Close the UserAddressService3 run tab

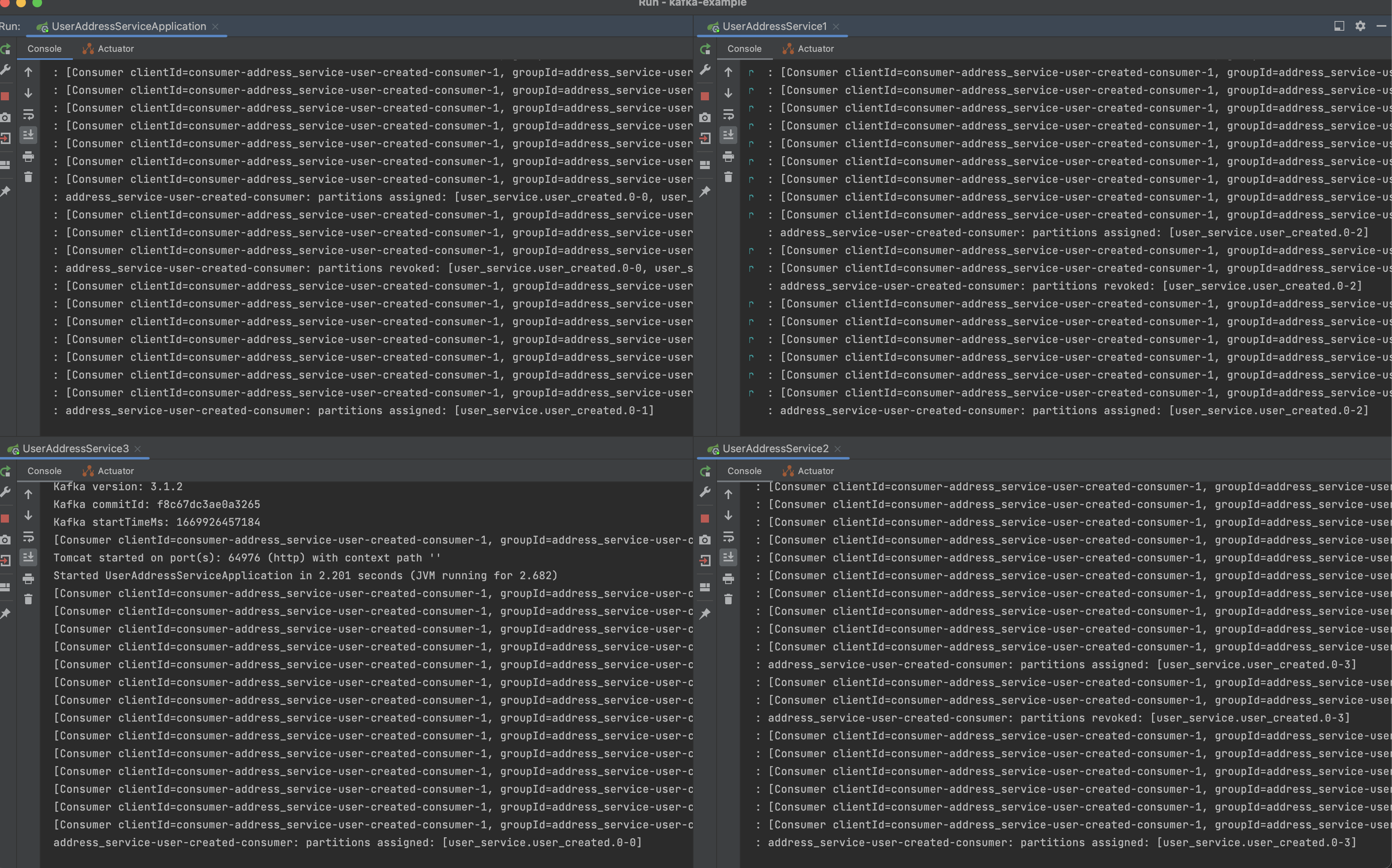[138, 449]
